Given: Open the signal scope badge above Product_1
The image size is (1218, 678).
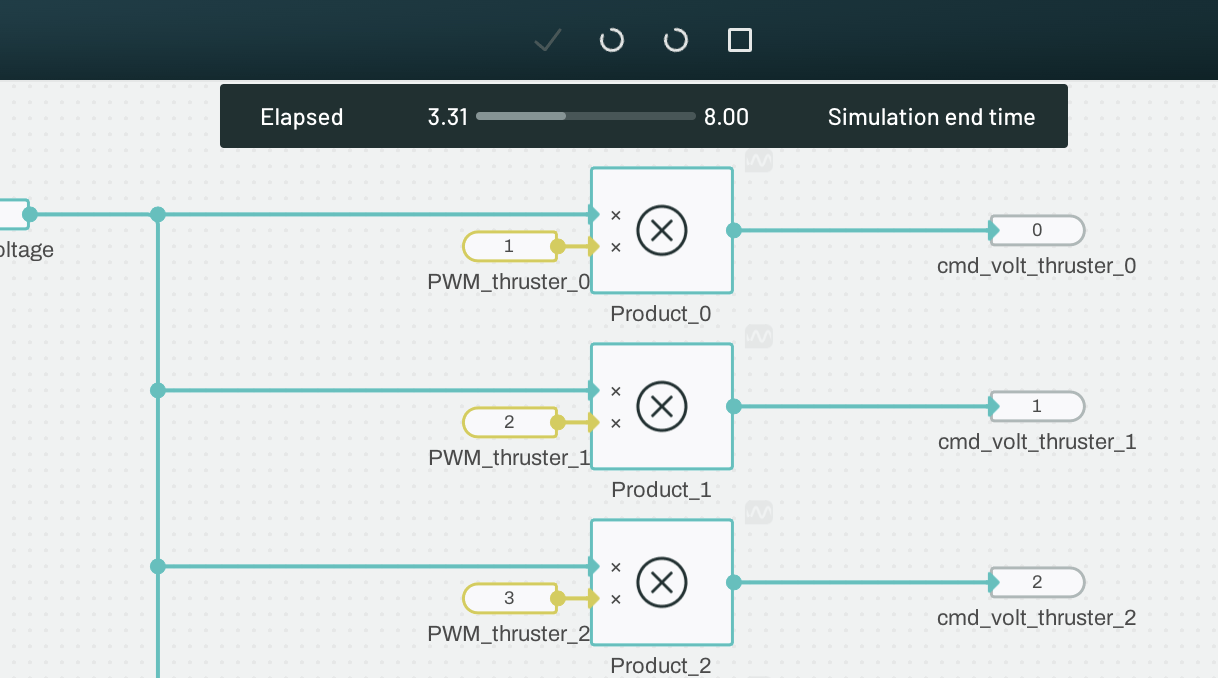Looking at the screenshot, I should pos(758,335).
